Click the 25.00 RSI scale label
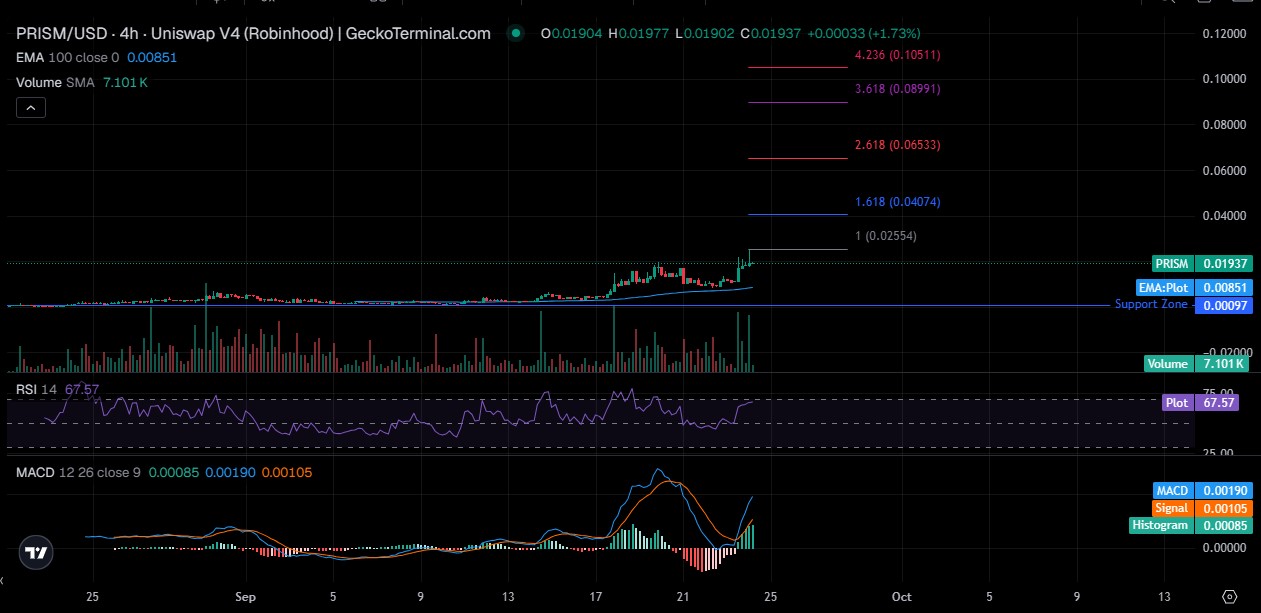 pos(1219,453)
